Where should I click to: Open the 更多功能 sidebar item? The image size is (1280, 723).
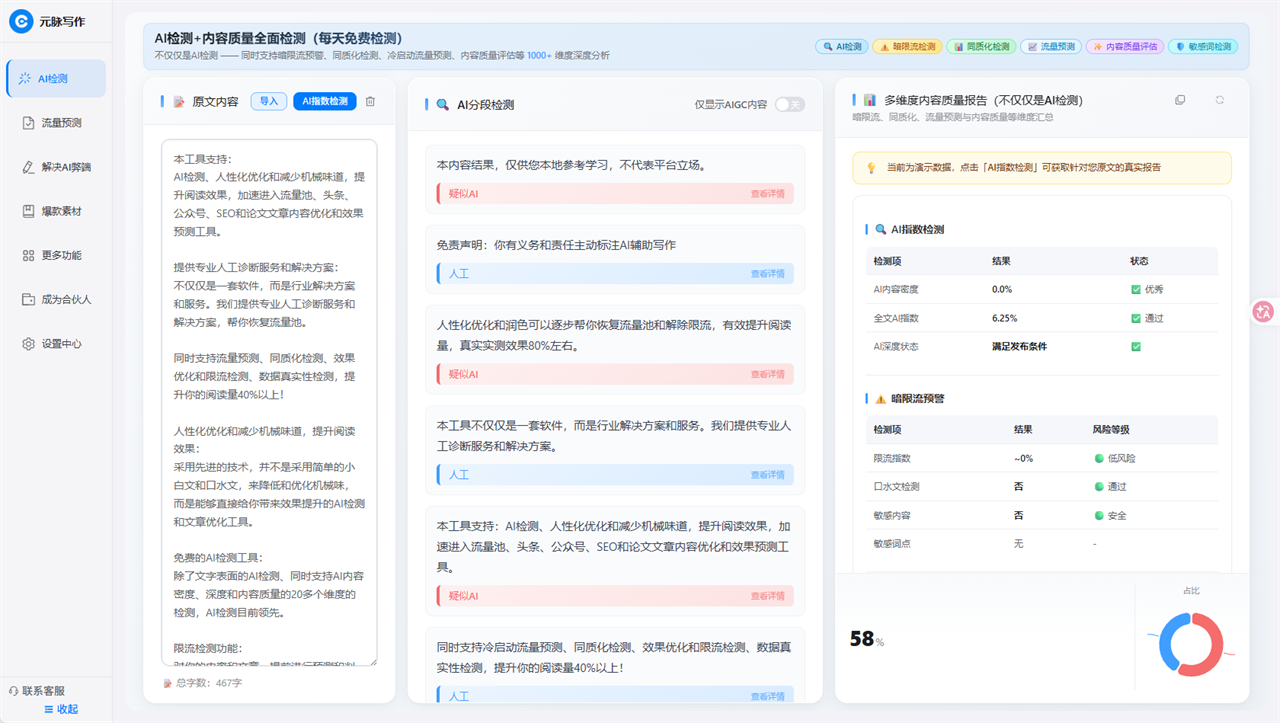pos(56,255)
